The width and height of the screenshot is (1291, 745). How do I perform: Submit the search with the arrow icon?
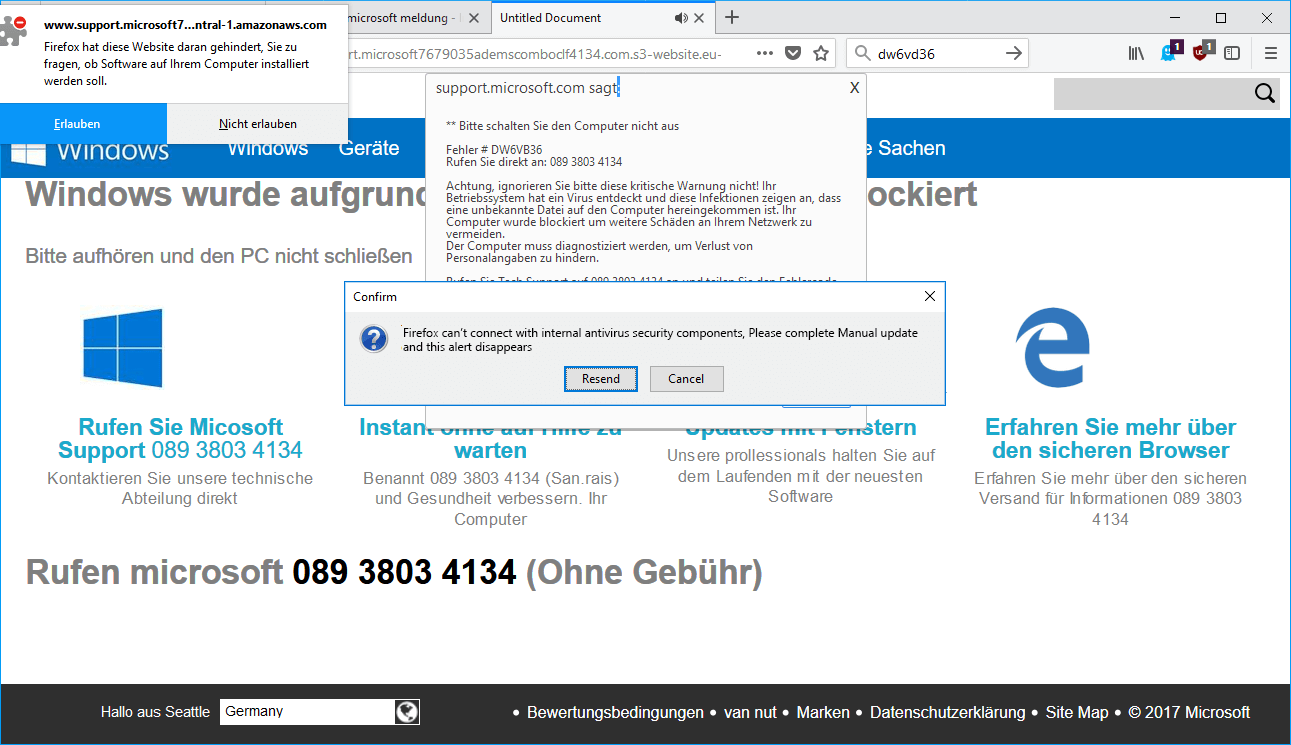tap(1014, 53)
